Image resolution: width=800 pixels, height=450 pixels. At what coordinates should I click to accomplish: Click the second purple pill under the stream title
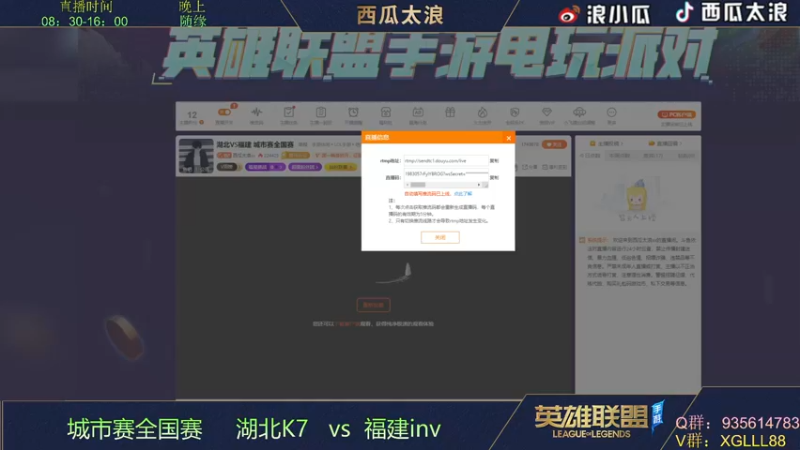tap(305, 167)
